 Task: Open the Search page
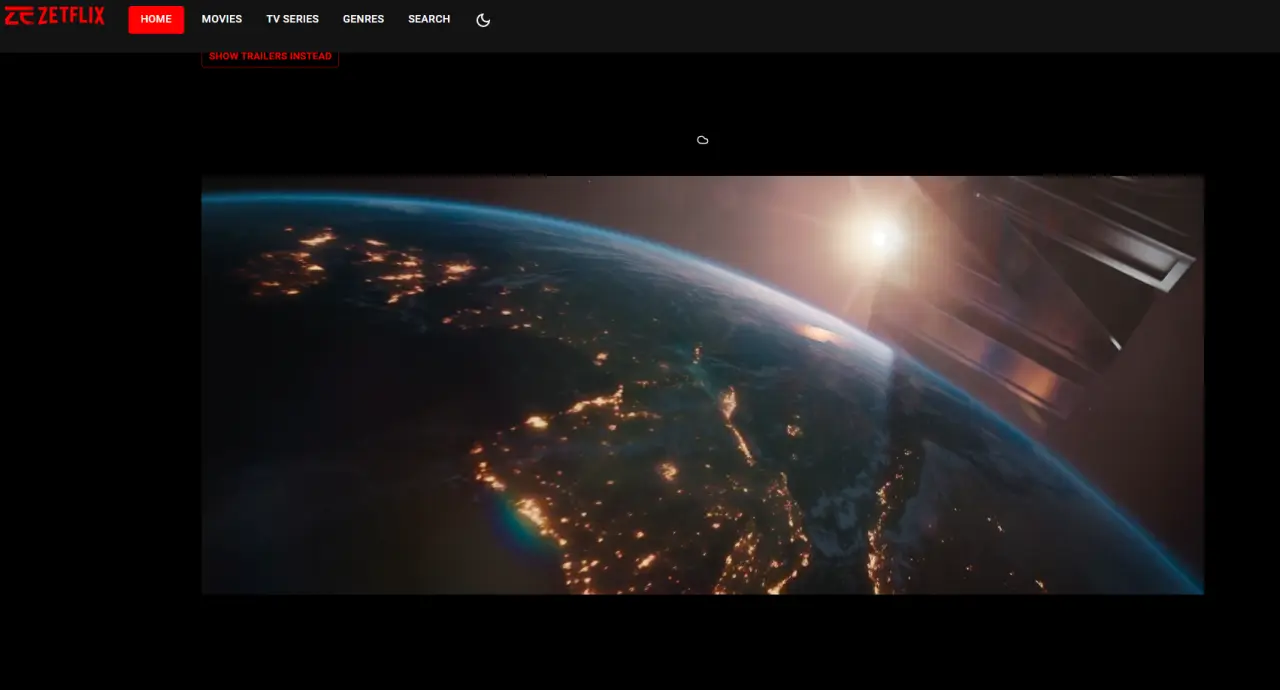(x=429, y=19)
